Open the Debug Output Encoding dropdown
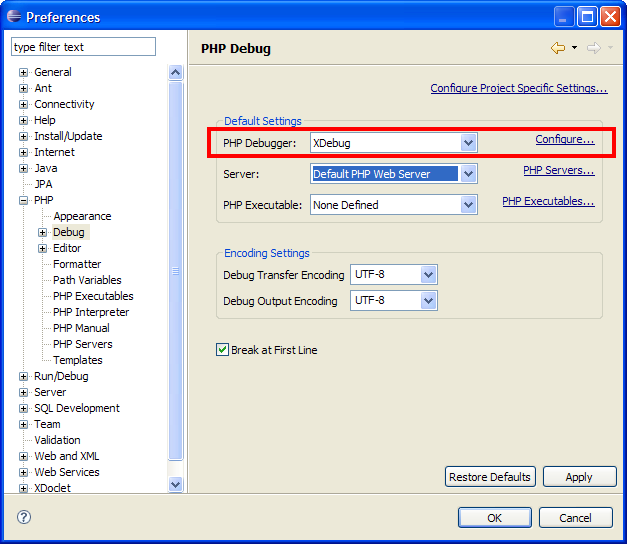The image size is (627, 544). tap(428, 300)
